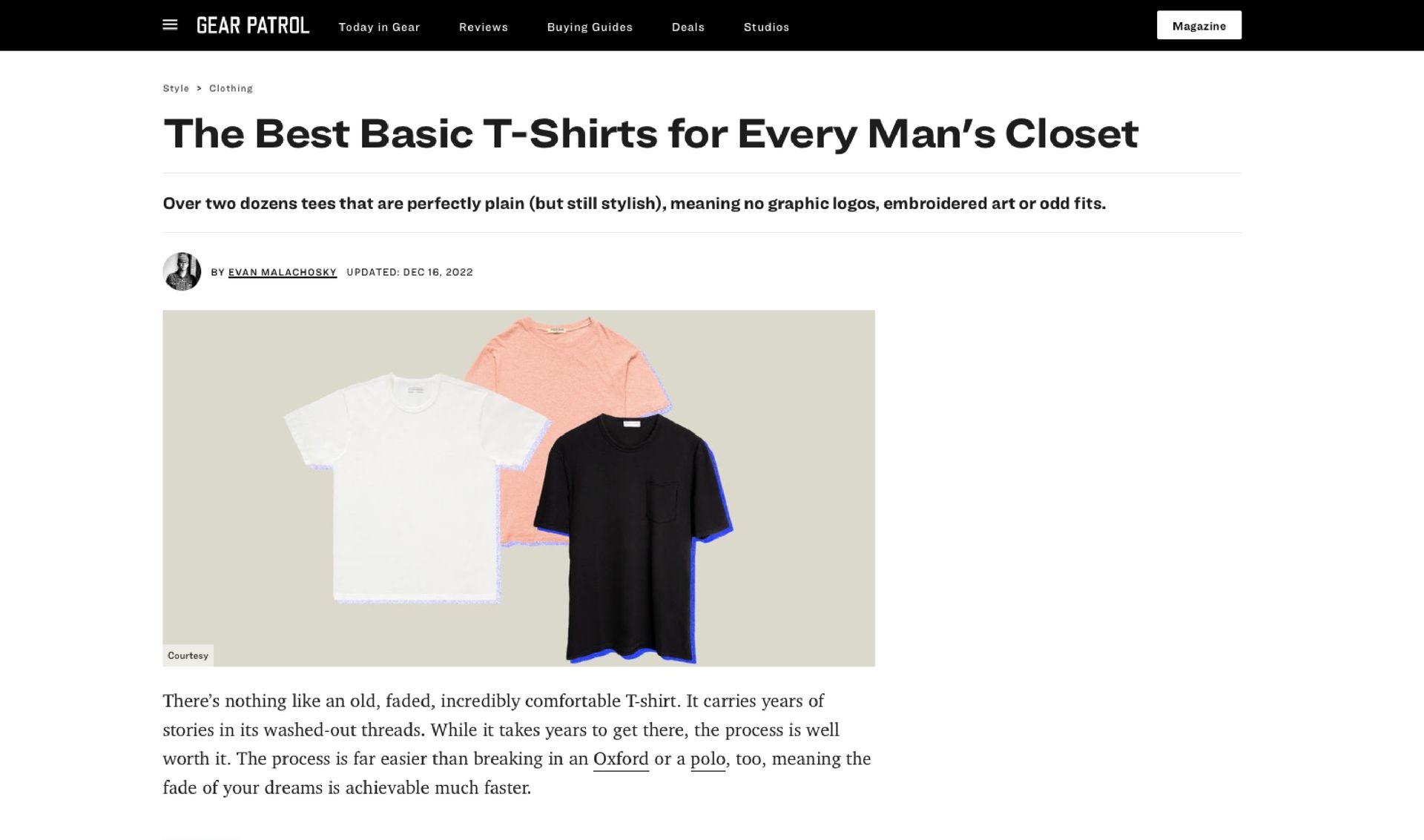Click the Courtesy image credit label
This screenshot has height=840, width=1424.
click(x=188, y=655)
